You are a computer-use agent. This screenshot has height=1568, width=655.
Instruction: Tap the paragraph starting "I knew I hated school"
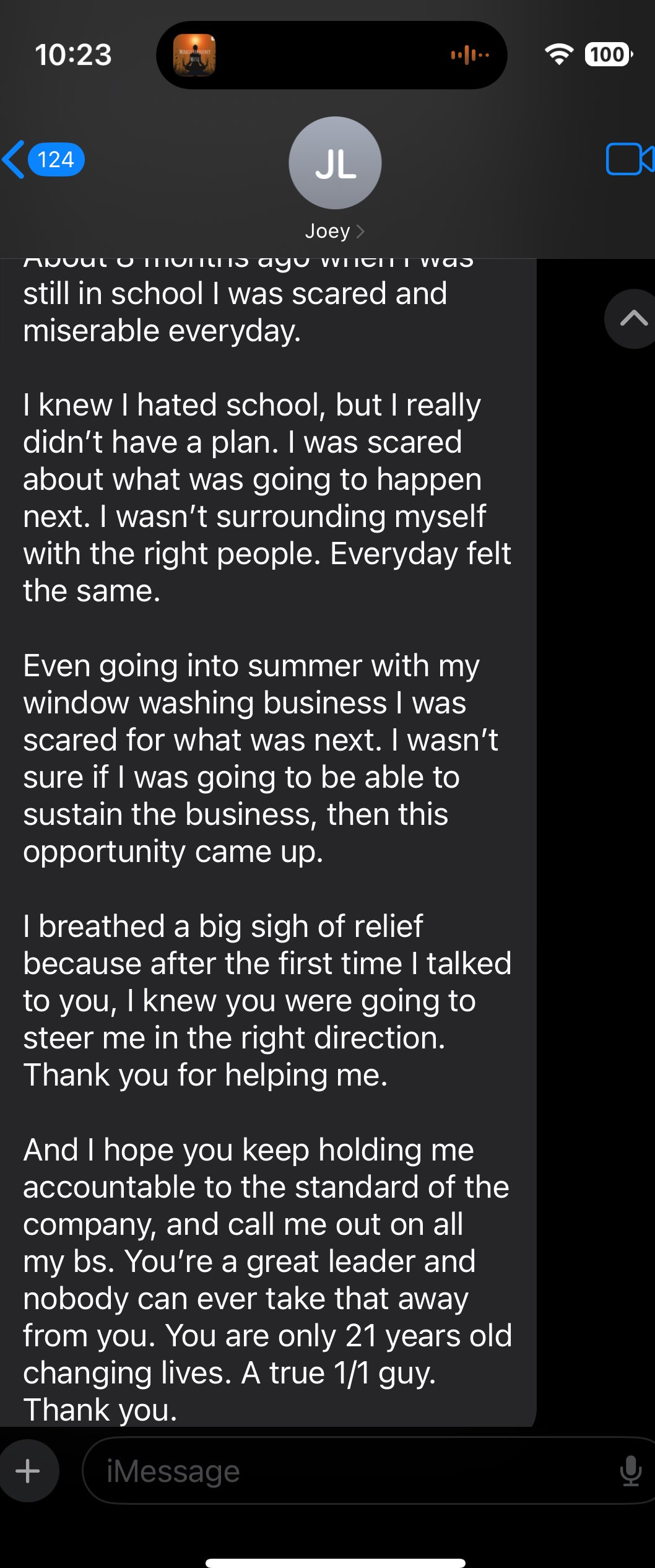coord(267,498)
